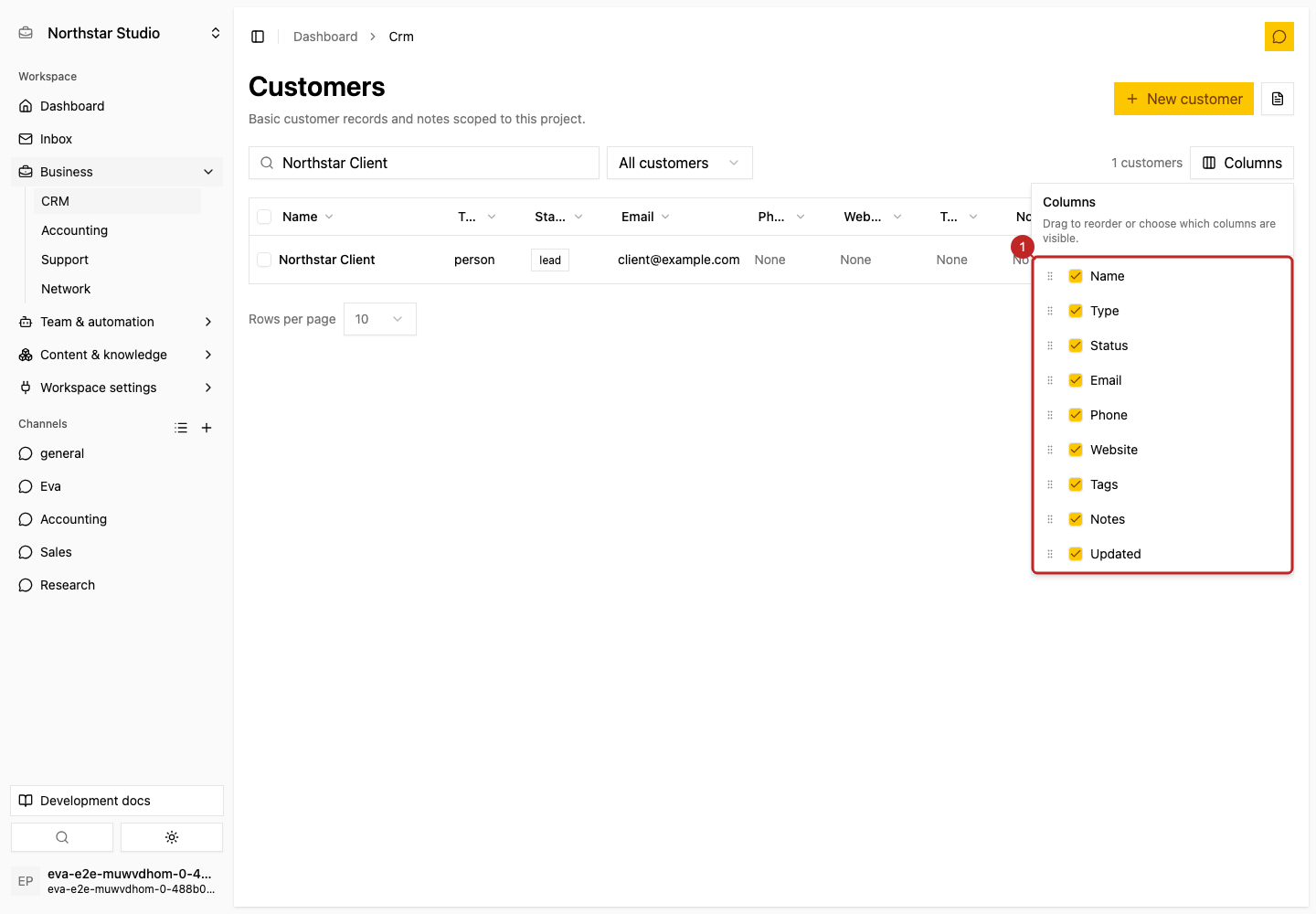The height and width of the screenshot is (914, 1316).
Task: Uncheck the Type column checkbox
Action: pyautogui.click(x=1076, y=311)
